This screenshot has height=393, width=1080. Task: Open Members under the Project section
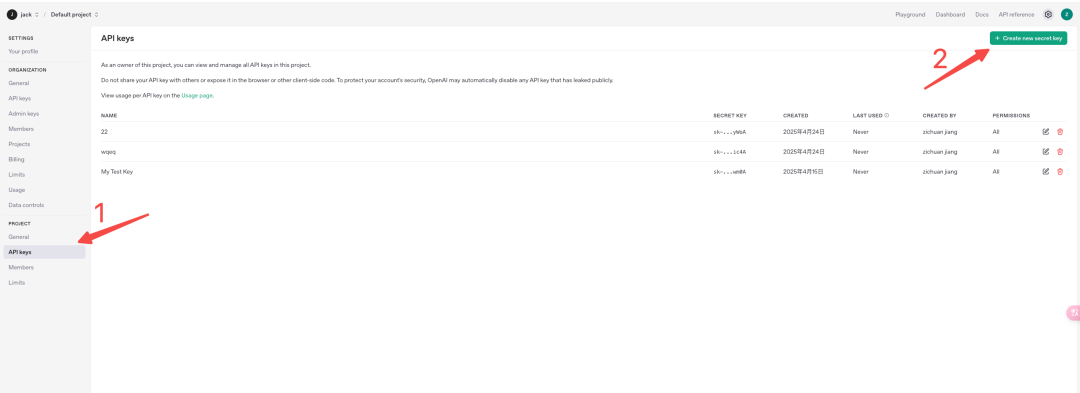[21, 267]
